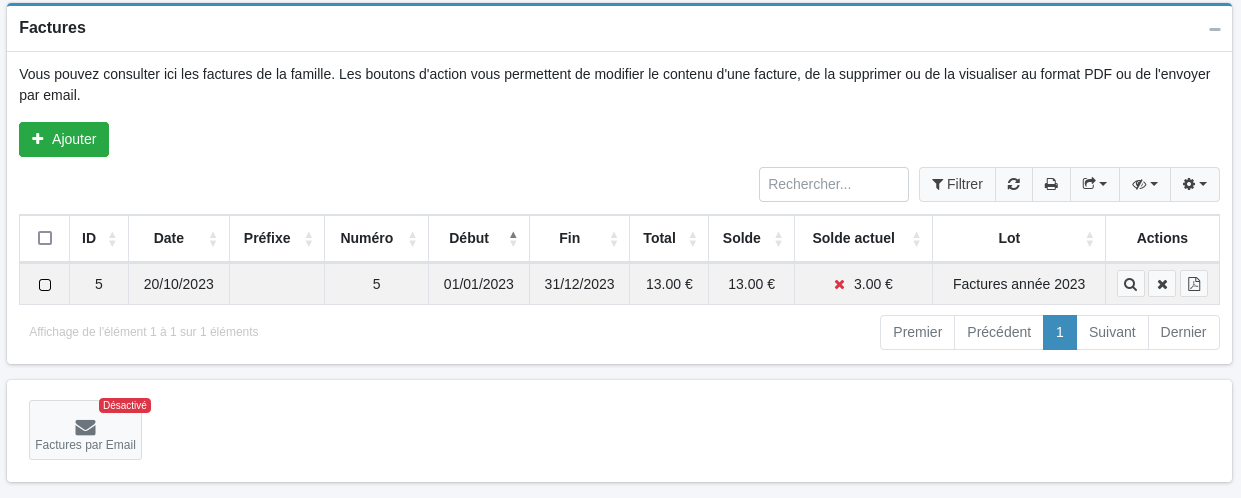Collapse the Factures panel with minus icon
The width and height of the screenshot is (1241, 498).
coord(1215,29)
